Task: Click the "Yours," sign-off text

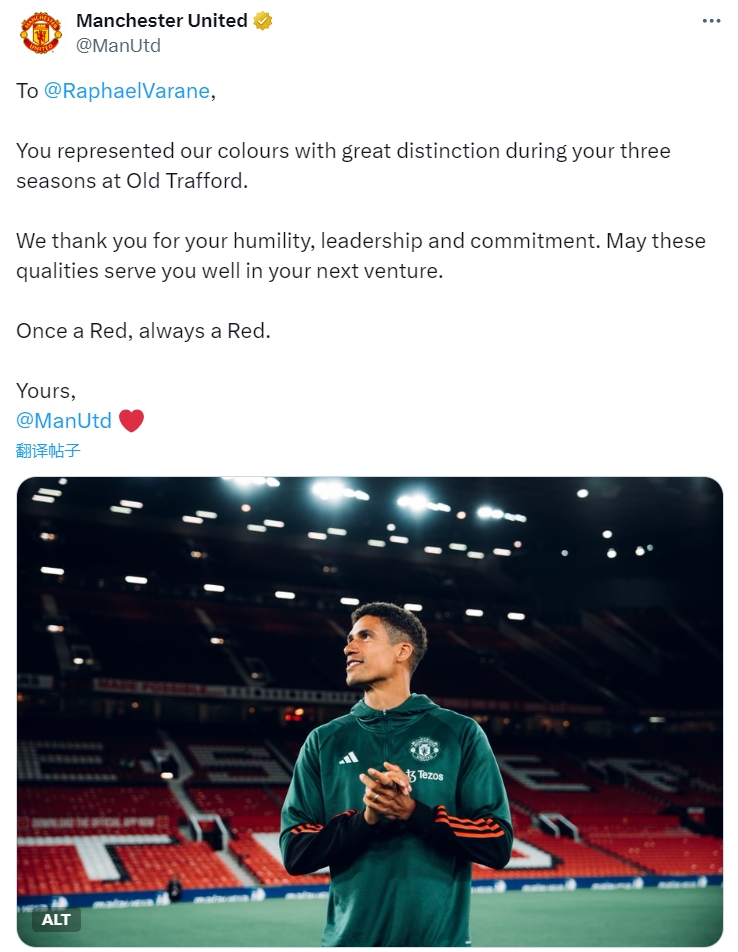Action: (46, 391)
